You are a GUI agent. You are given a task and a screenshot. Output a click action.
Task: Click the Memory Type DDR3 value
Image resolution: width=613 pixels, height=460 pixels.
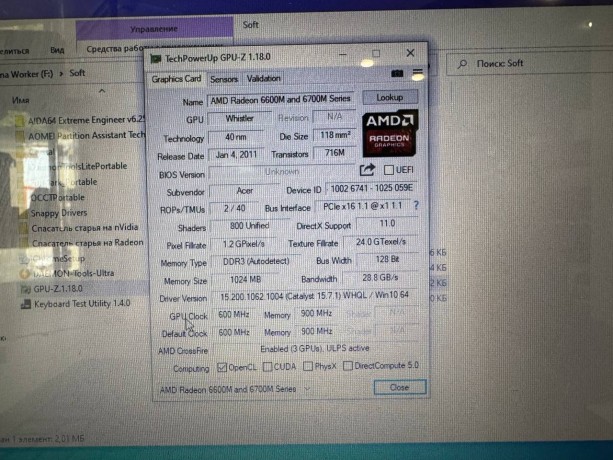[256, 261]
